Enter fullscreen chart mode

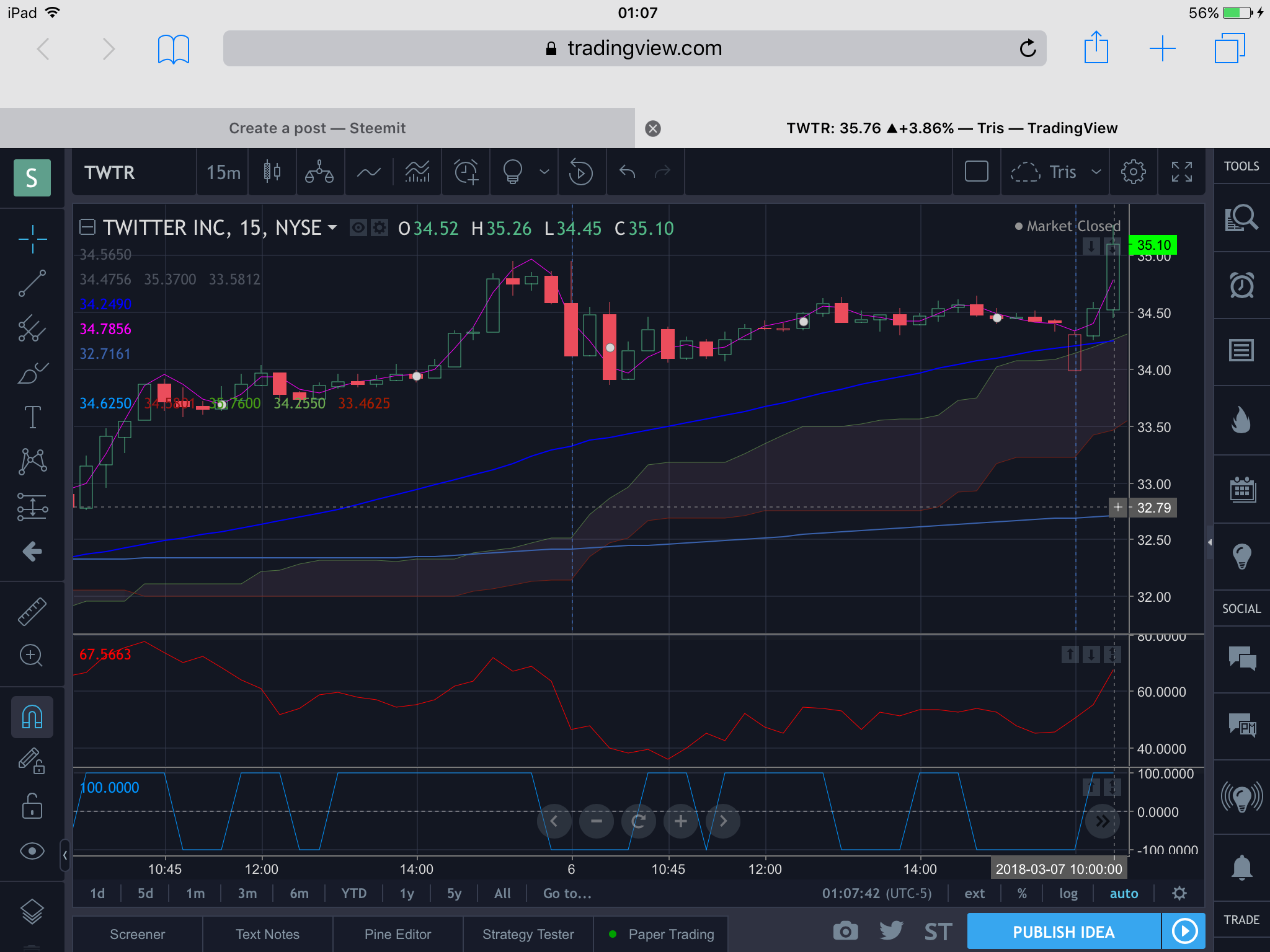pos(1181,172)
